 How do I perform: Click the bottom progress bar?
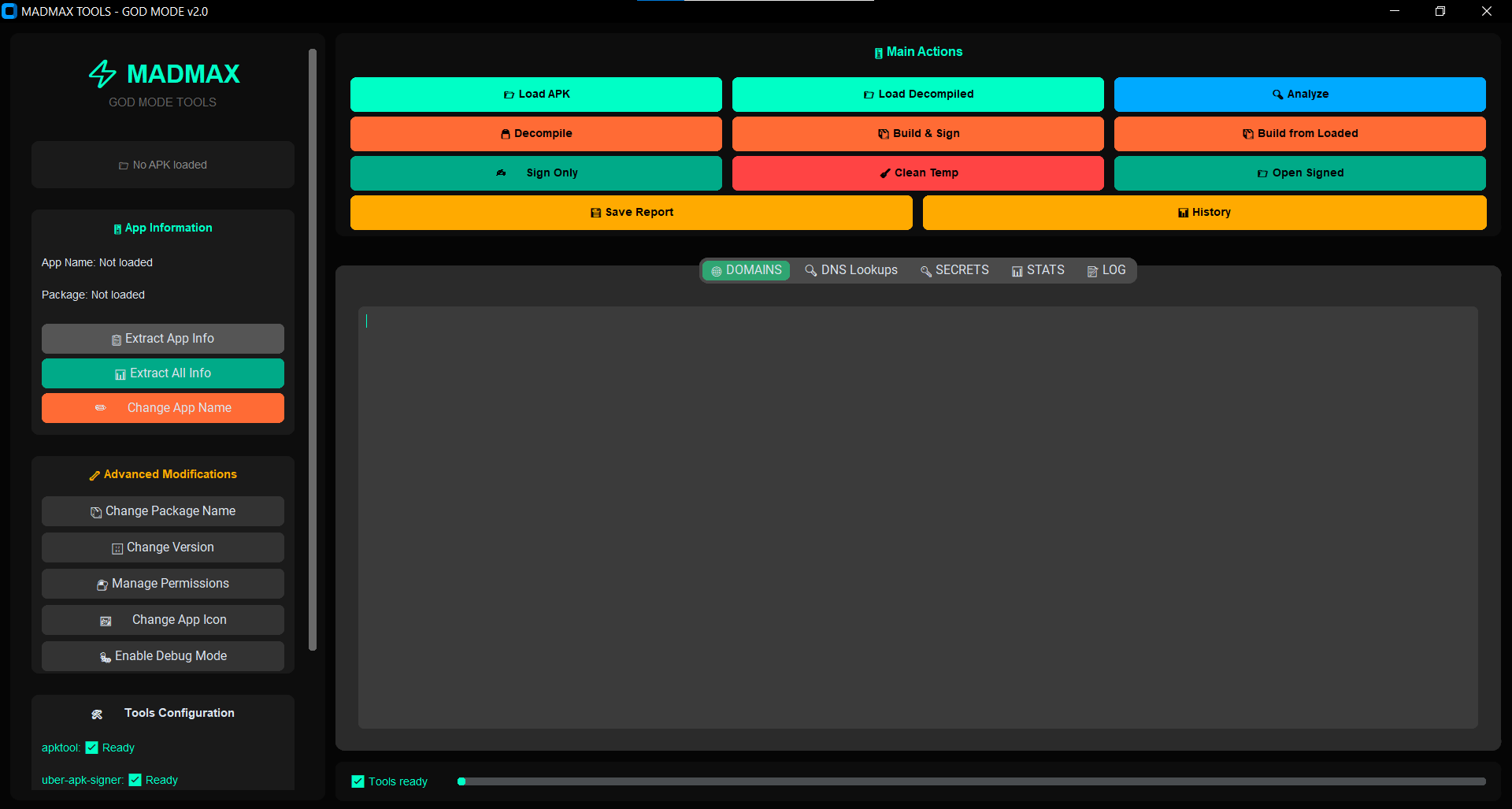point(972,781)
